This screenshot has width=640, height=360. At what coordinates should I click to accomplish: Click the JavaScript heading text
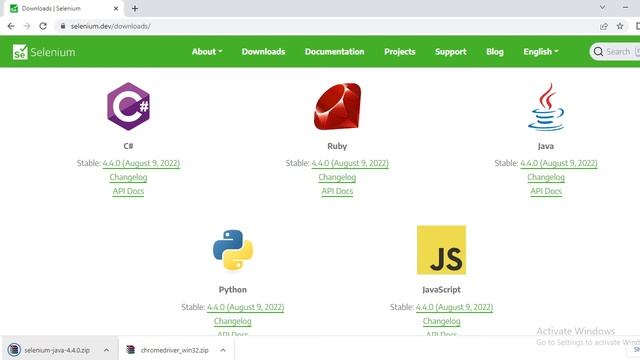coord(441,290)
